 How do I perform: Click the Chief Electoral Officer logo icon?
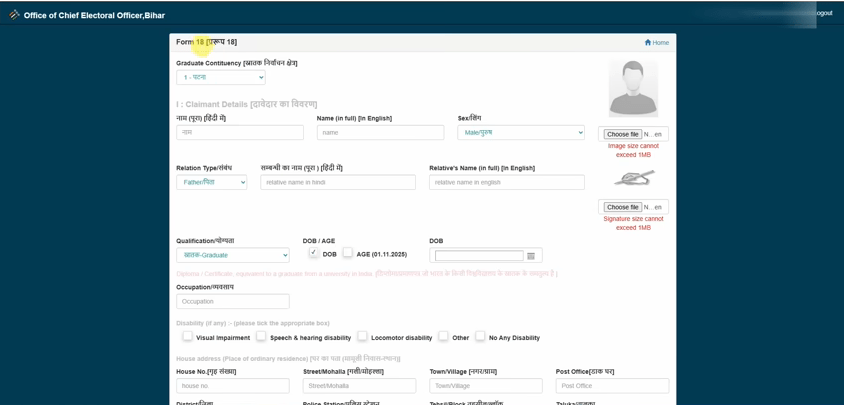pyautogui.click(x=14, y=15)
